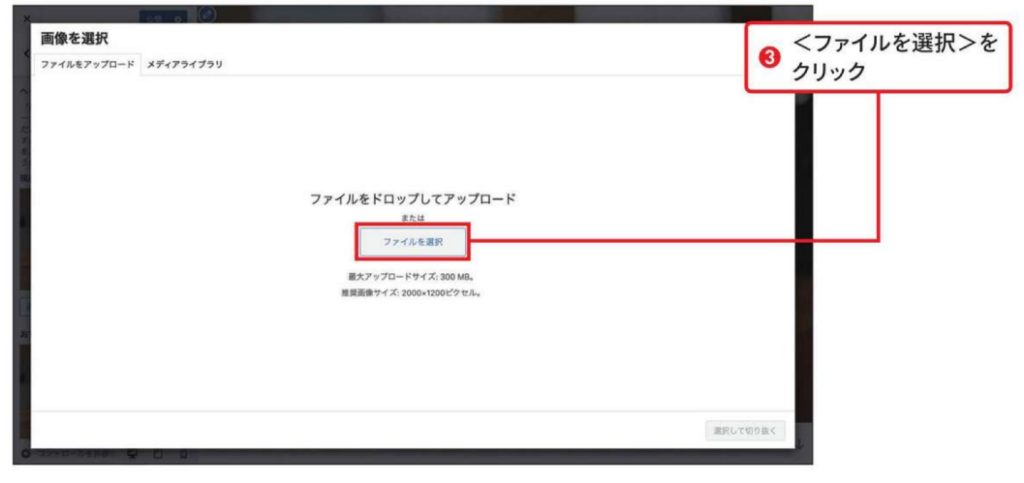Click the または text above the button
Image resolution: width=1024 pixels, height=483 pixels.
[x=412, y=217]
